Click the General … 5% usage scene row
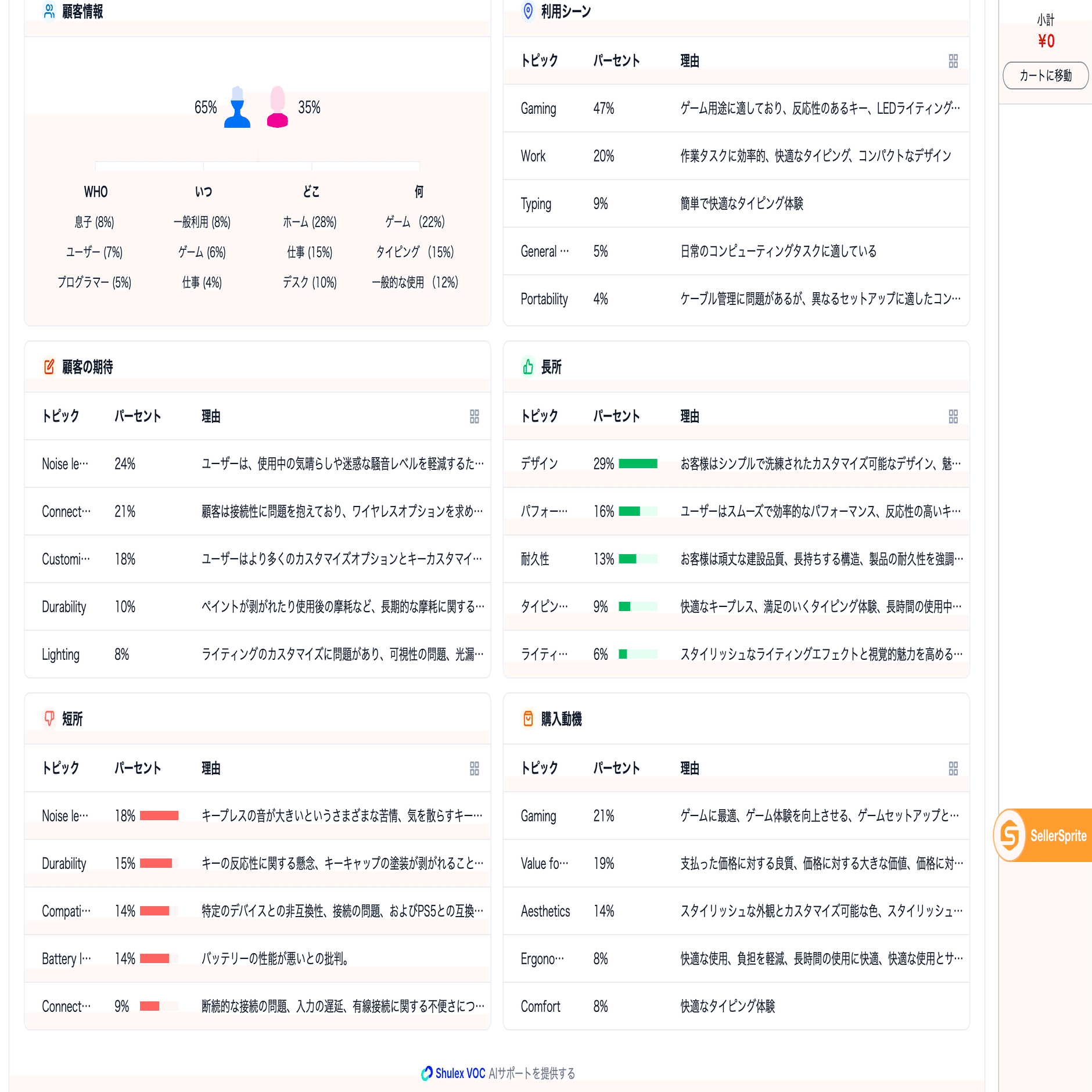This screenshot has height=1092, width=1092. (736, 252)
